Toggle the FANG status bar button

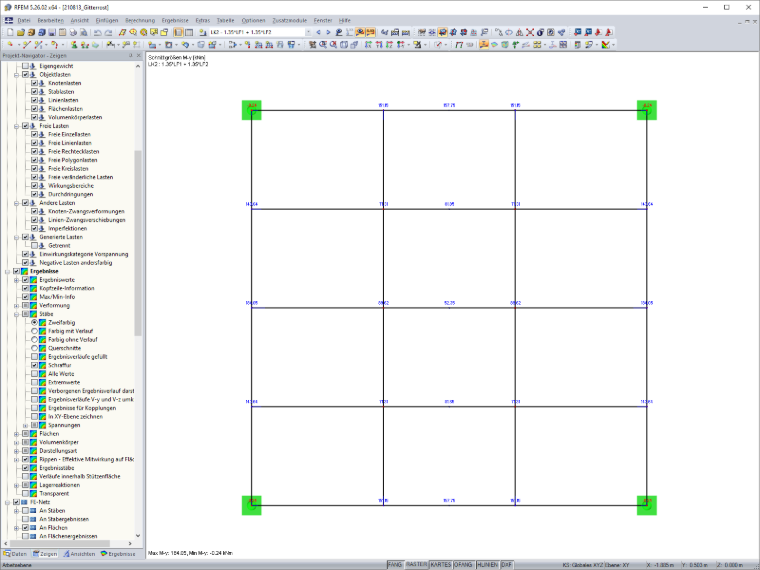pos(395,565)
